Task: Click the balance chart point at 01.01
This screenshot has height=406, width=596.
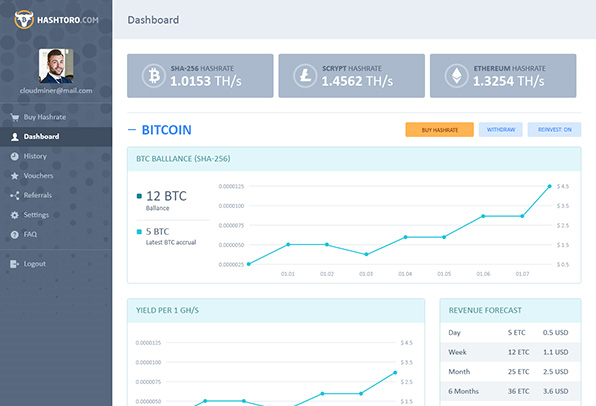Action: click(288, 244)
